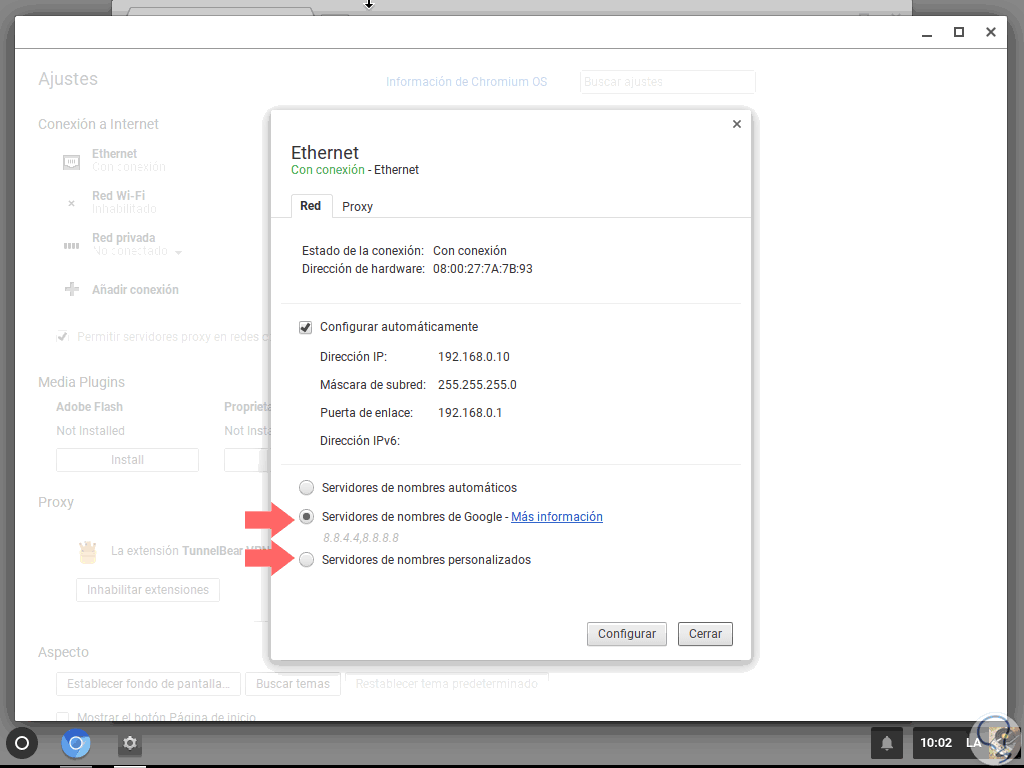Viewport: 1024px width, 768px height.
Task: Switch to the Proxy tab
Action: coord(357,206)
